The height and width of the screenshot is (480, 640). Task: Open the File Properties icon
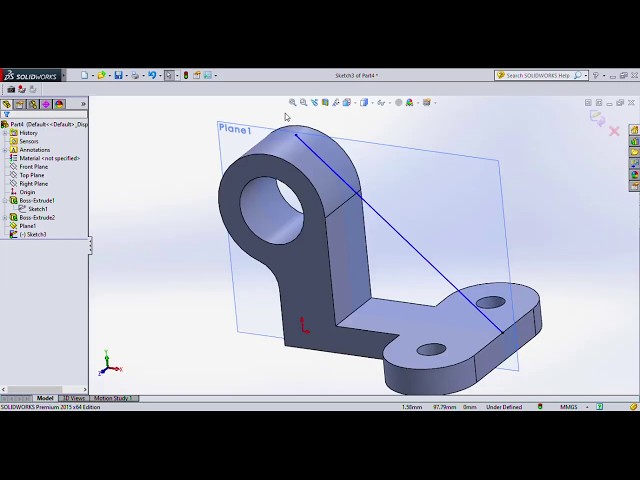coord(197,75)
